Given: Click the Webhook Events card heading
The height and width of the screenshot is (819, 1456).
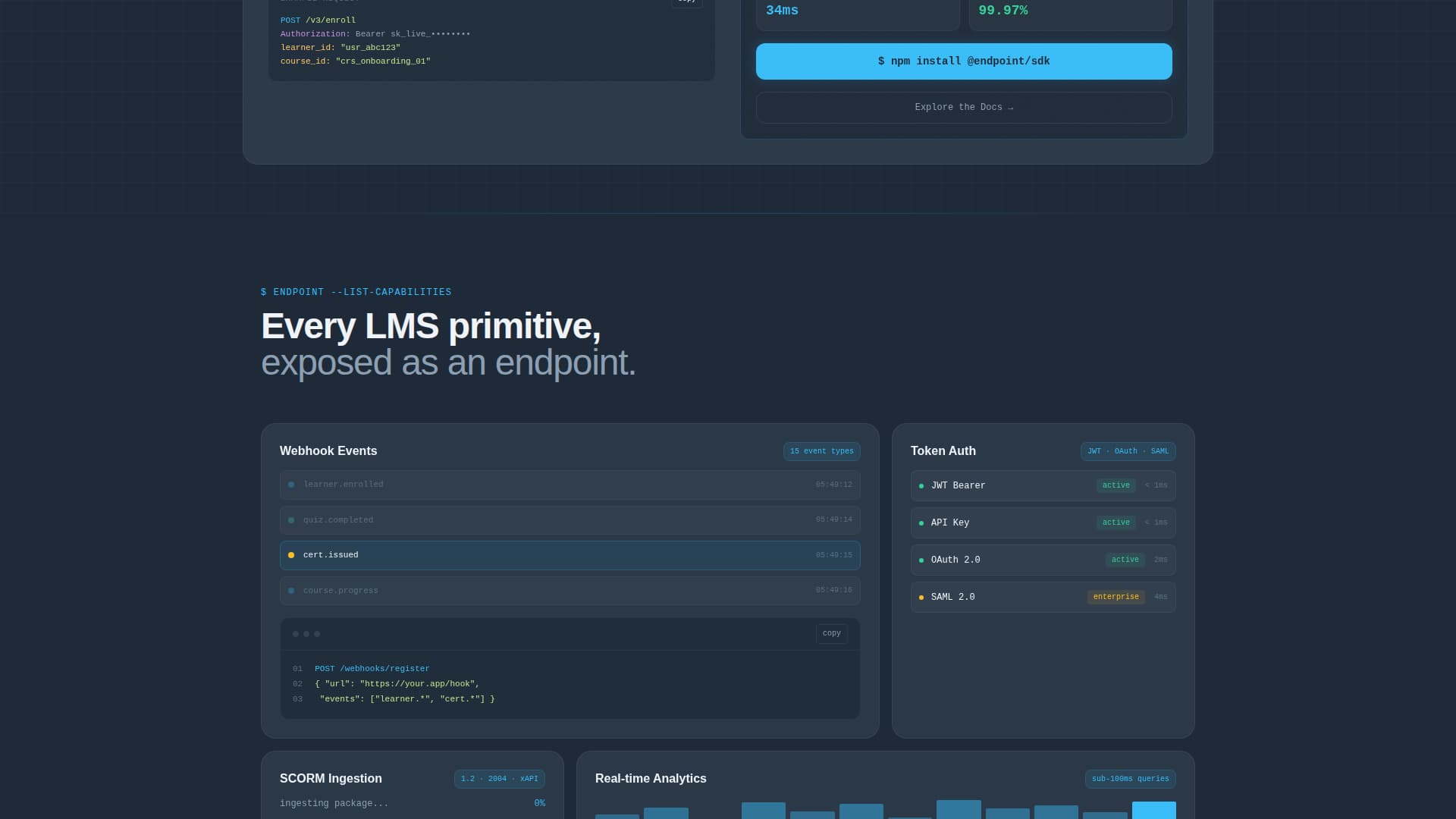Looking at the screenshot, I should [x=328, y=451].
